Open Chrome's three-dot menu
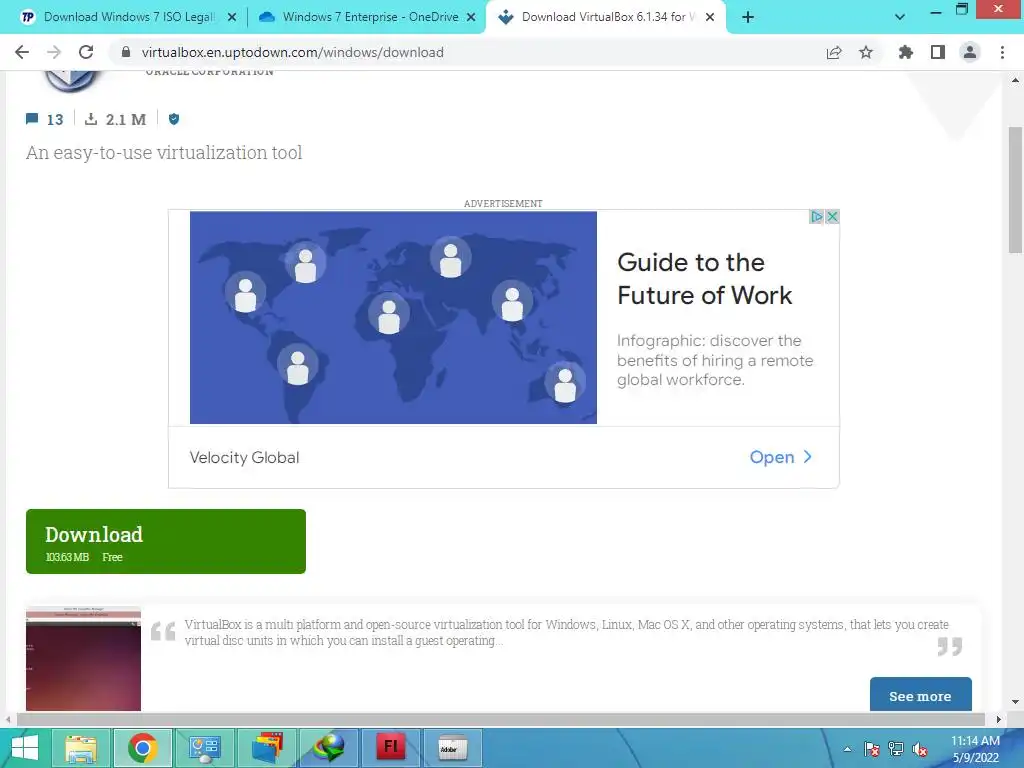Image resolution: width=1024 pixels, height=768 pixels. [x=1002, y=52]
